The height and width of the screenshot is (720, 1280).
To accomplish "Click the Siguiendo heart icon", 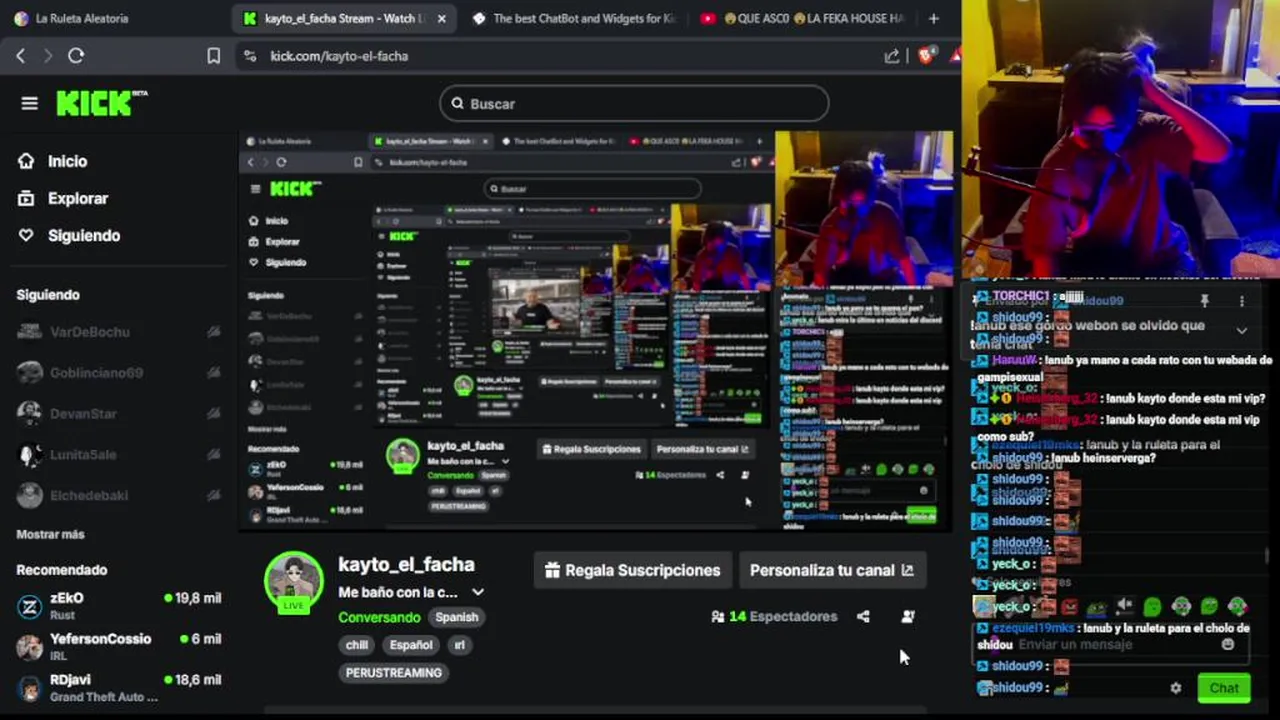I will tap(26, 235).
